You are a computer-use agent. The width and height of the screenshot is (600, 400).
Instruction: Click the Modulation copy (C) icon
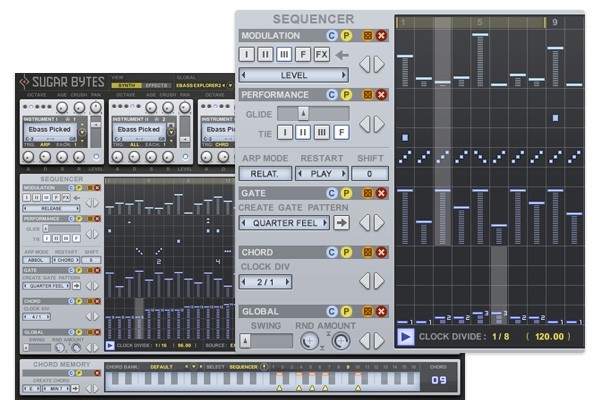(x=332, y=36)
